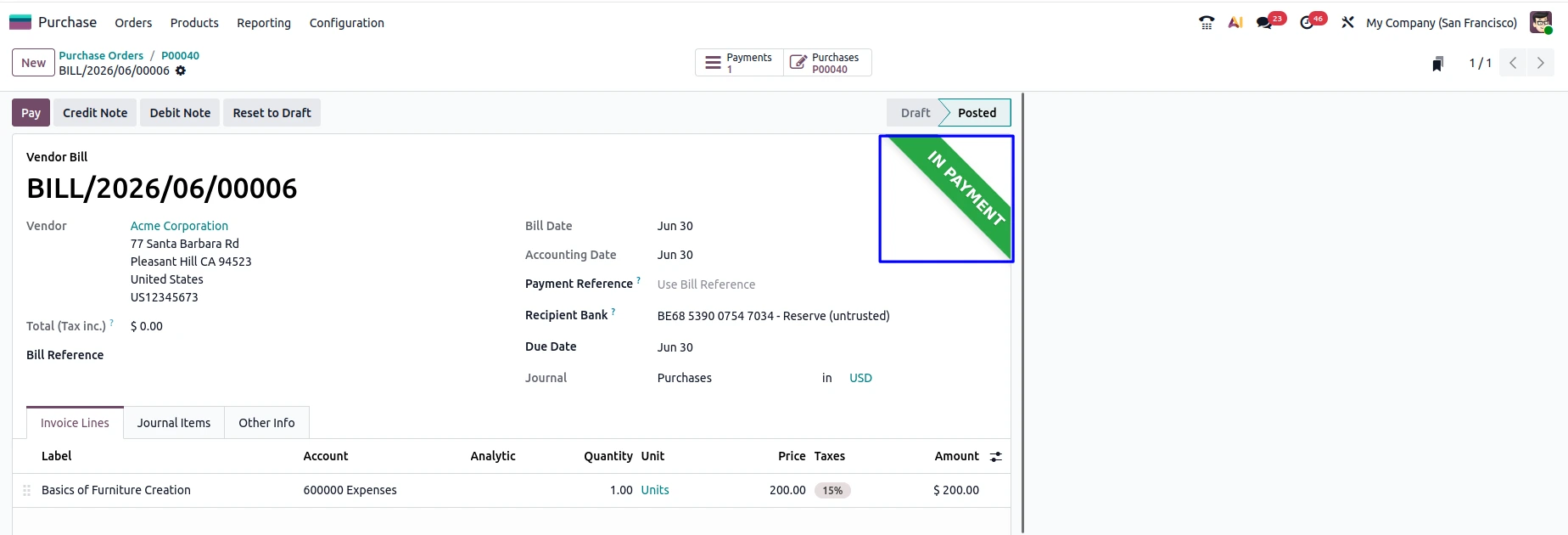The image size is (1568, 535).
Task: Open the Purchase app home icon
Action: click(20, 22)
